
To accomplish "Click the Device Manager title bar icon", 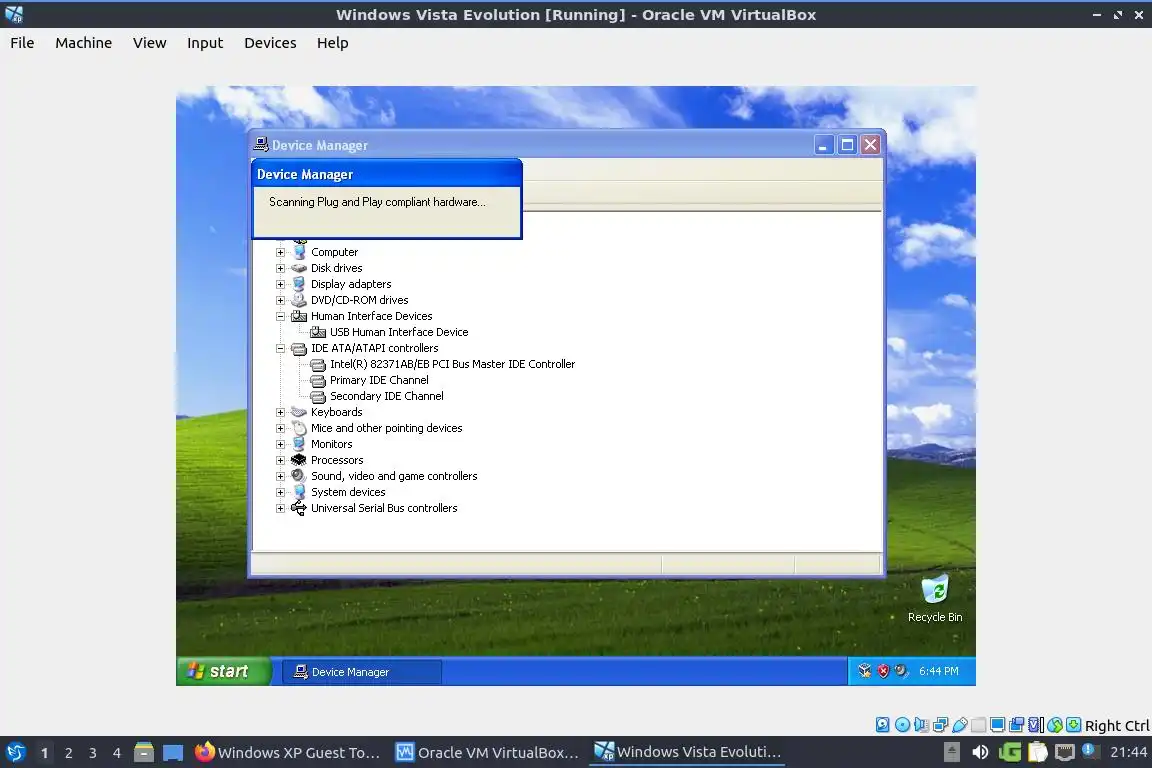I will pos(261,145).
